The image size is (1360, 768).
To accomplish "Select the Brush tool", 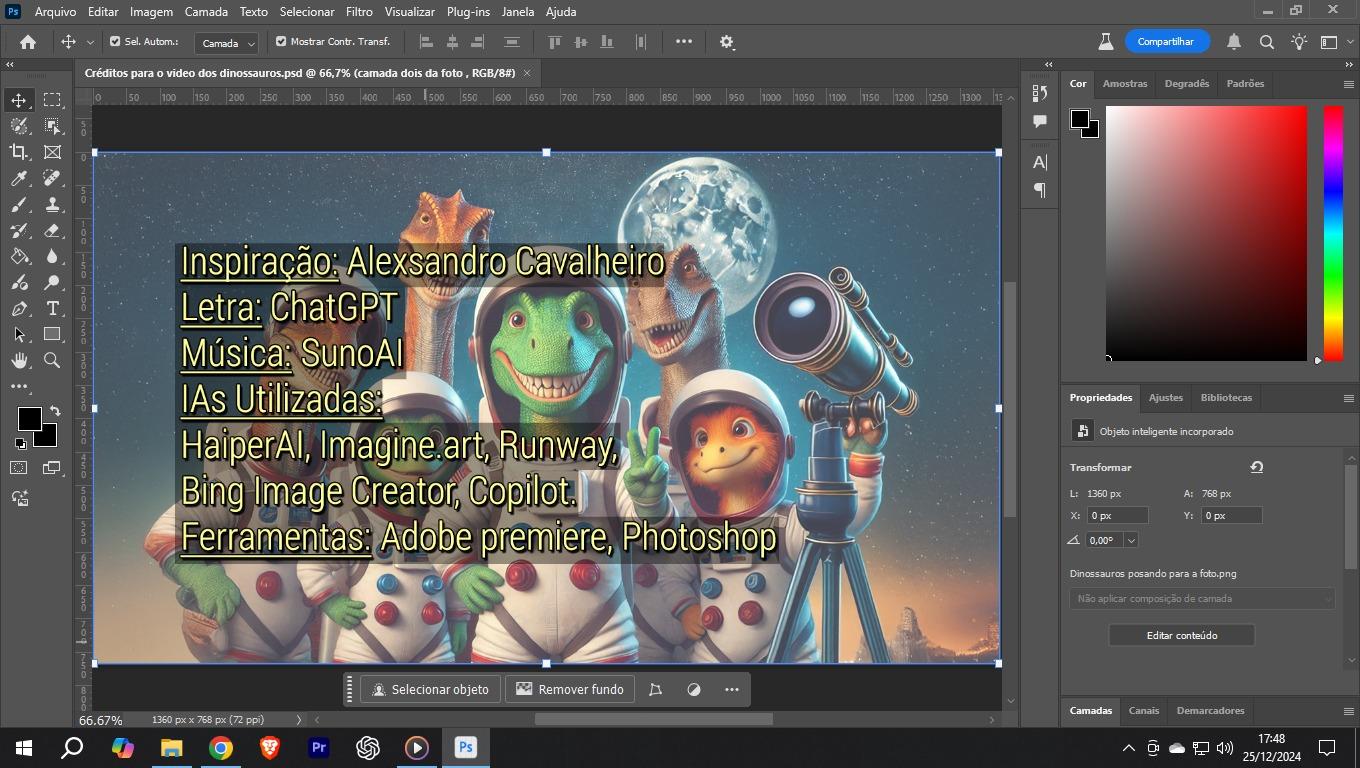I will tap(19, 204).
